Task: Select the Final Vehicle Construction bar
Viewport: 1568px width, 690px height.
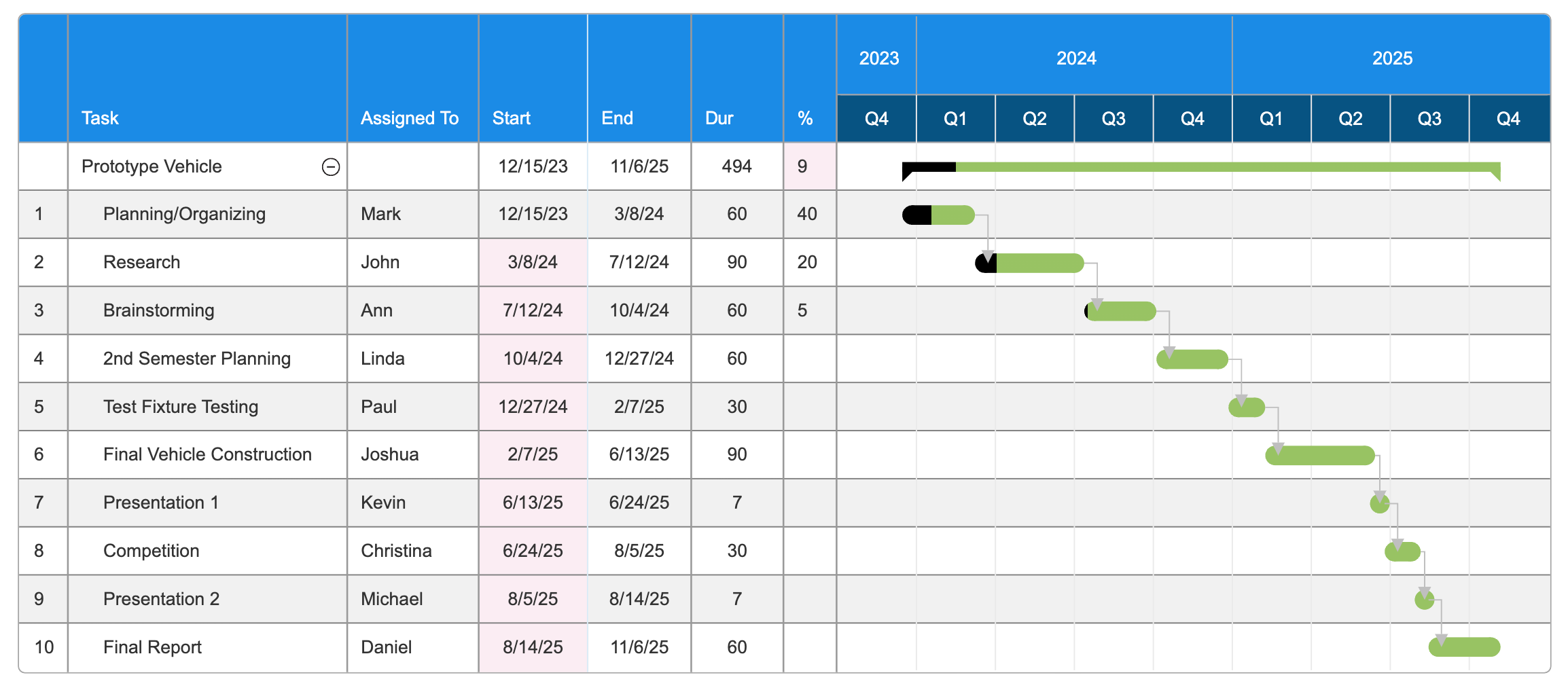Action: click(x=1318, y=454)
